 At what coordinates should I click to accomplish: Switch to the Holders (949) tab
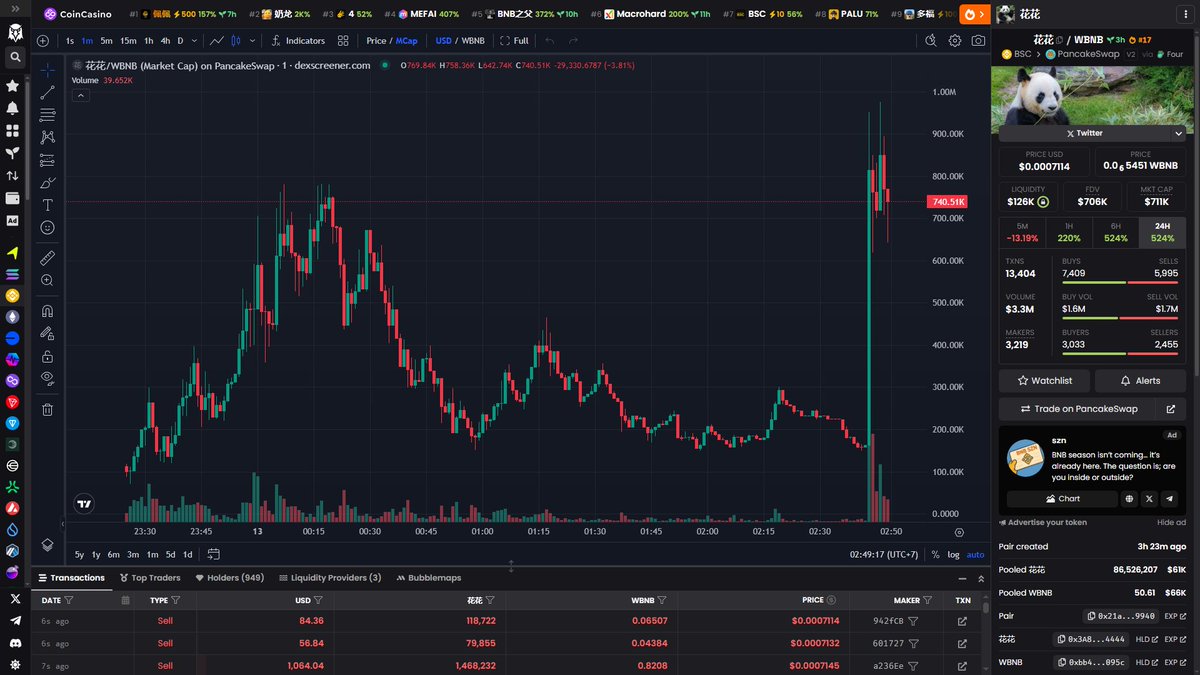[x=230, y=578]
